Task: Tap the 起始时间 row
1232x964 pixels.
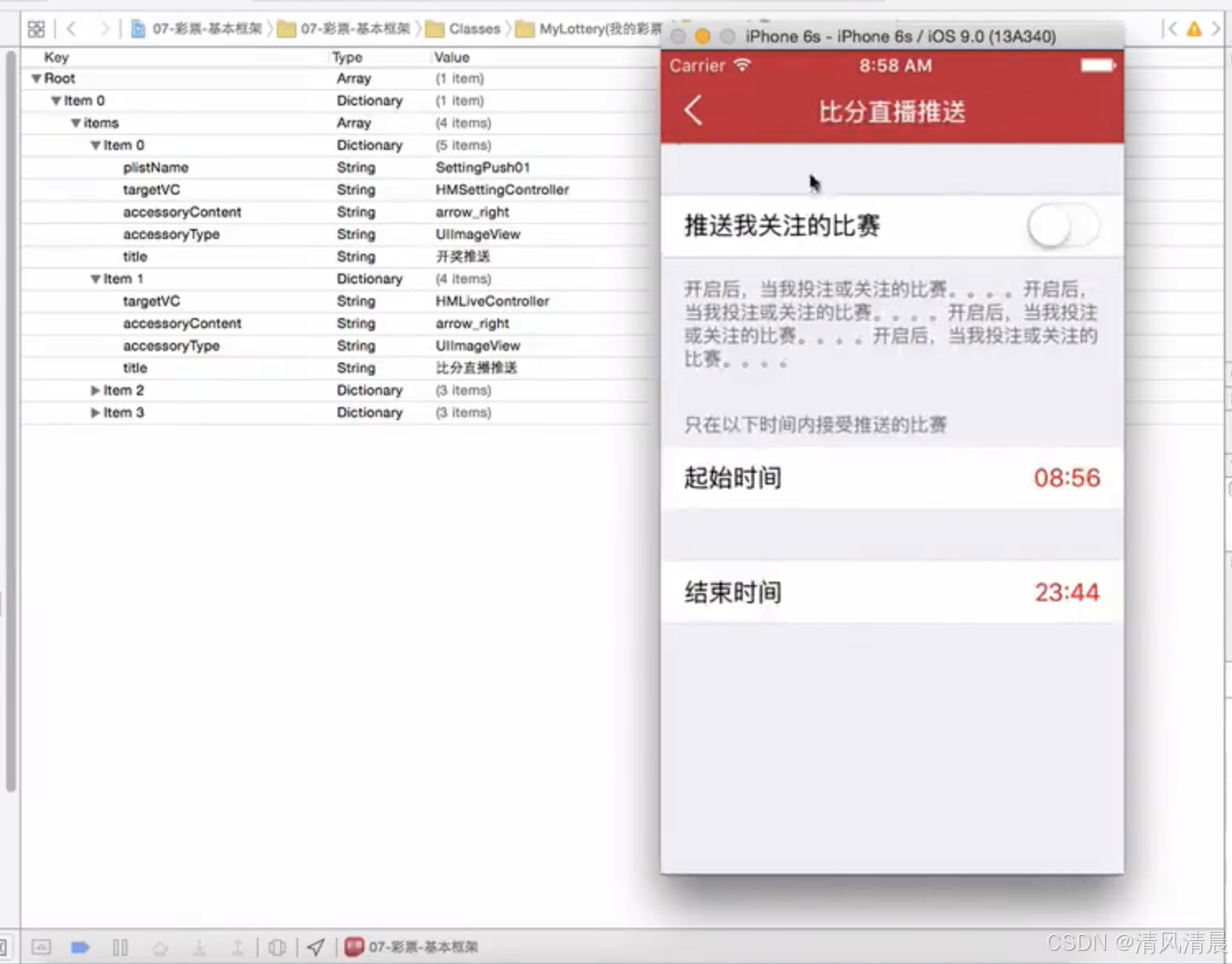Action: coord(892,478)
